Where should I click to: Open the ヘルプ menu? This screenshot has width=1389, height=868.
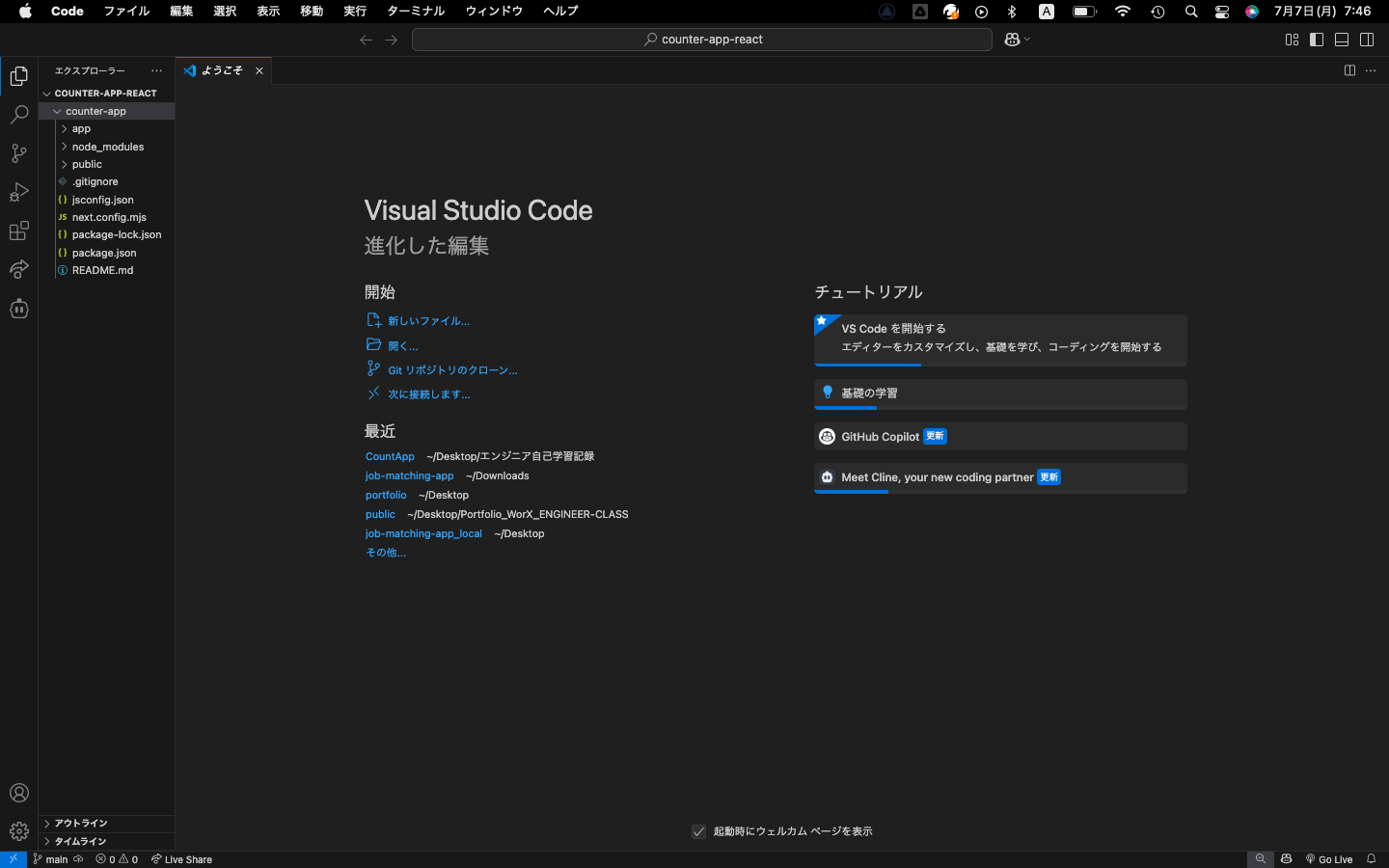click(560, 11)
